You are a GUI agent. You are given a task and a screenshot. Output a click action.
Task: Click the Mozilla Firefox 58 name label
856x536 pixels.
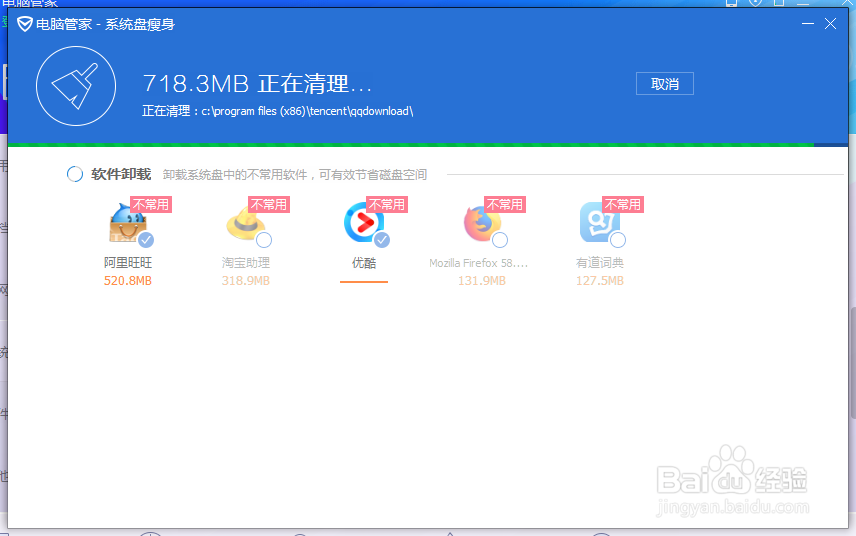478,263
